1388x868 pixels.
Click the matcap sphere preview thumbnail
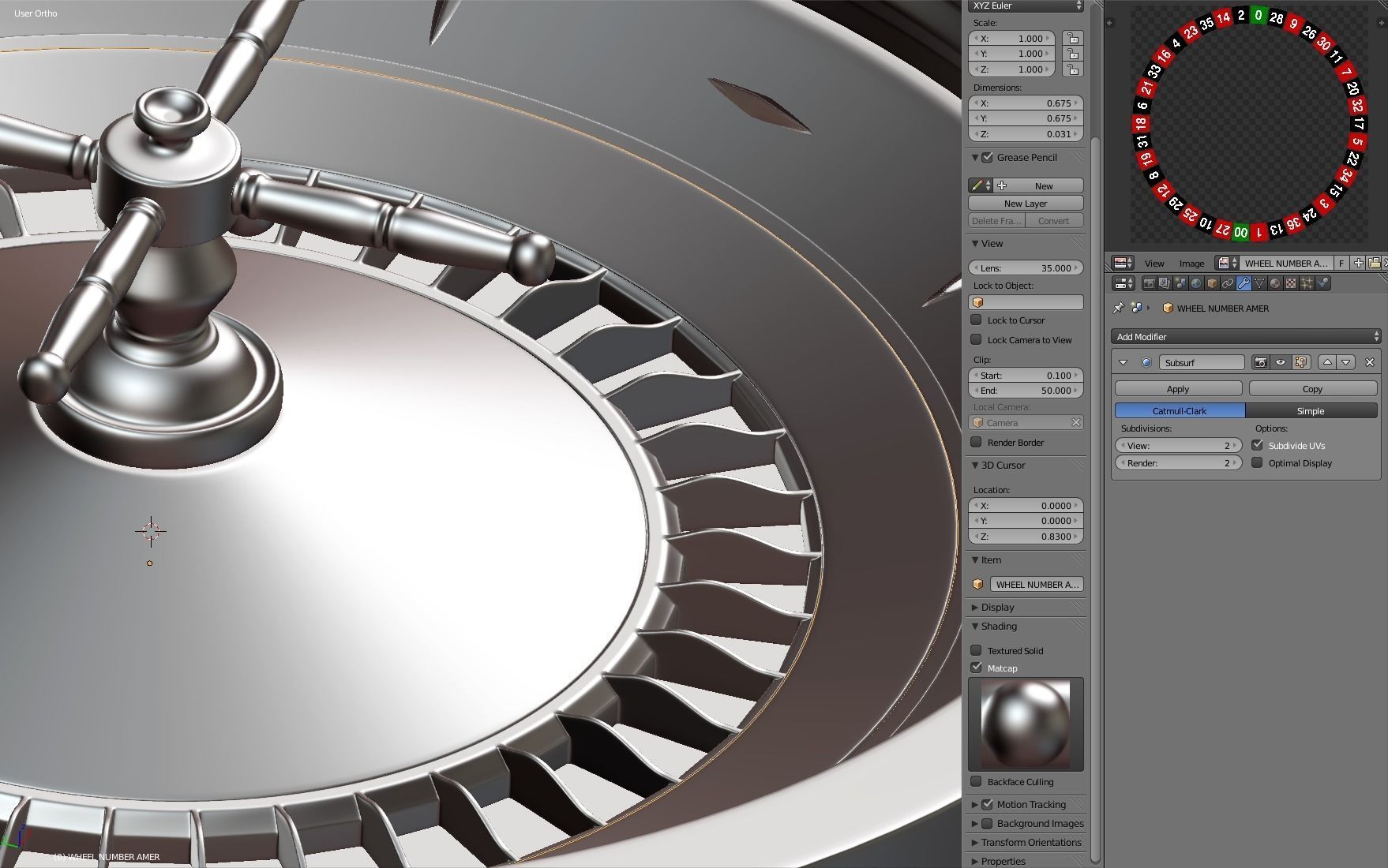tap(1026, 724)
